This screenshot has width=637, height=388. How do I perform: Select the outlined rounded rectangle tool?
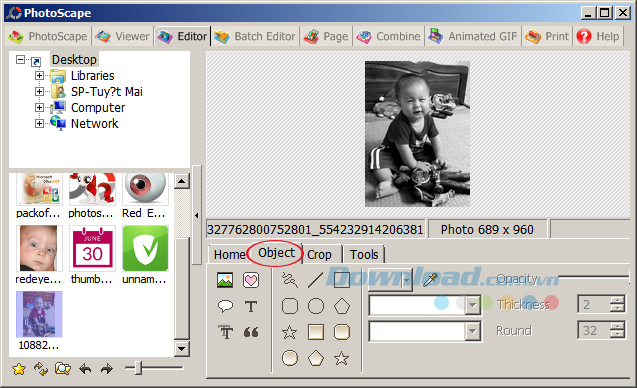click(x=290, y=306)
